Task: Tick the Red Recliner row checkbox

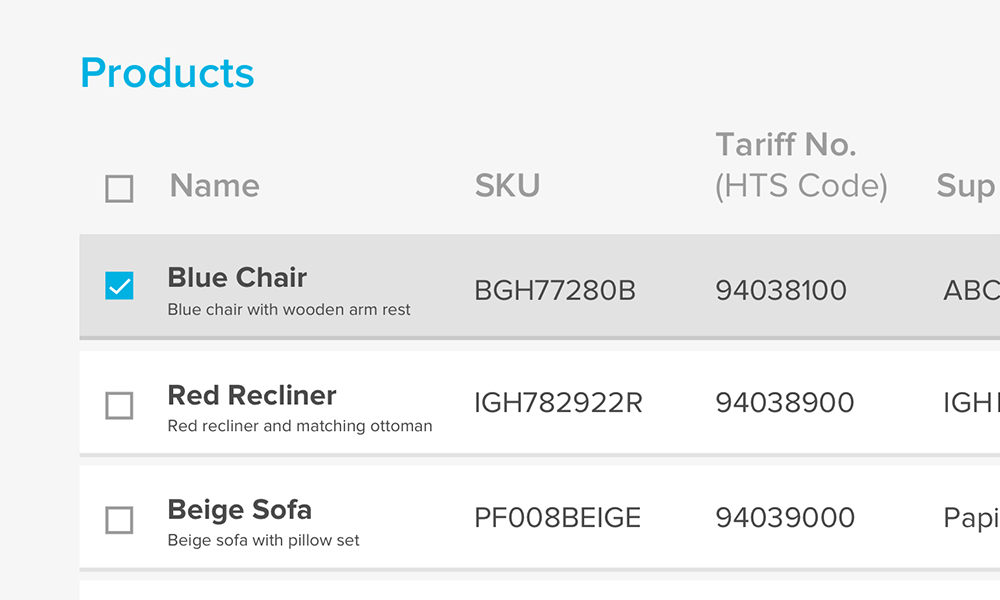Action: tap(119, 406)
